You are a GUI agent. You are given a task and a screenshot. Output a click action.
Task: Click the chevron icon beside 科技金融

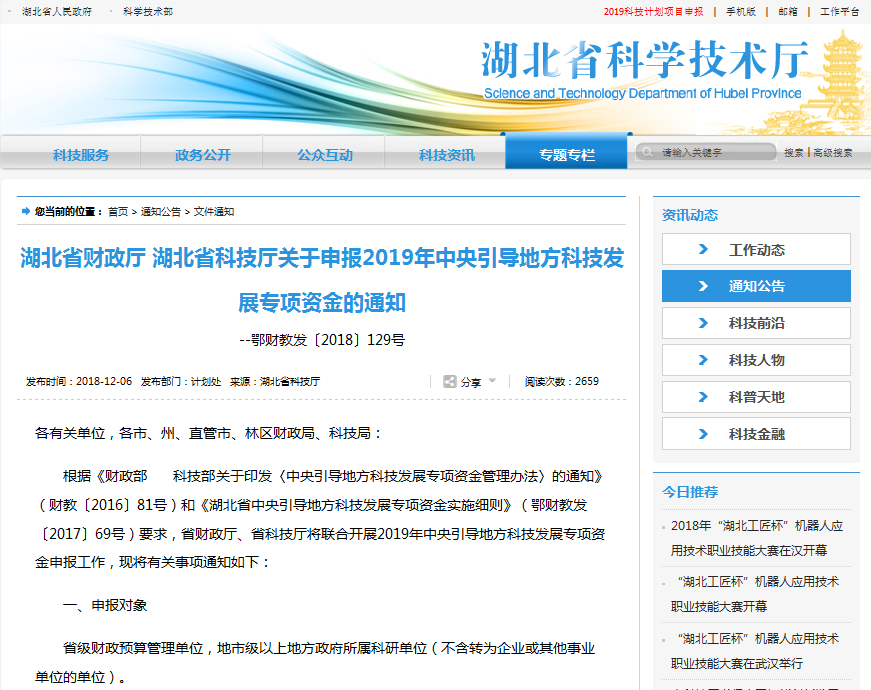(703, 434)
